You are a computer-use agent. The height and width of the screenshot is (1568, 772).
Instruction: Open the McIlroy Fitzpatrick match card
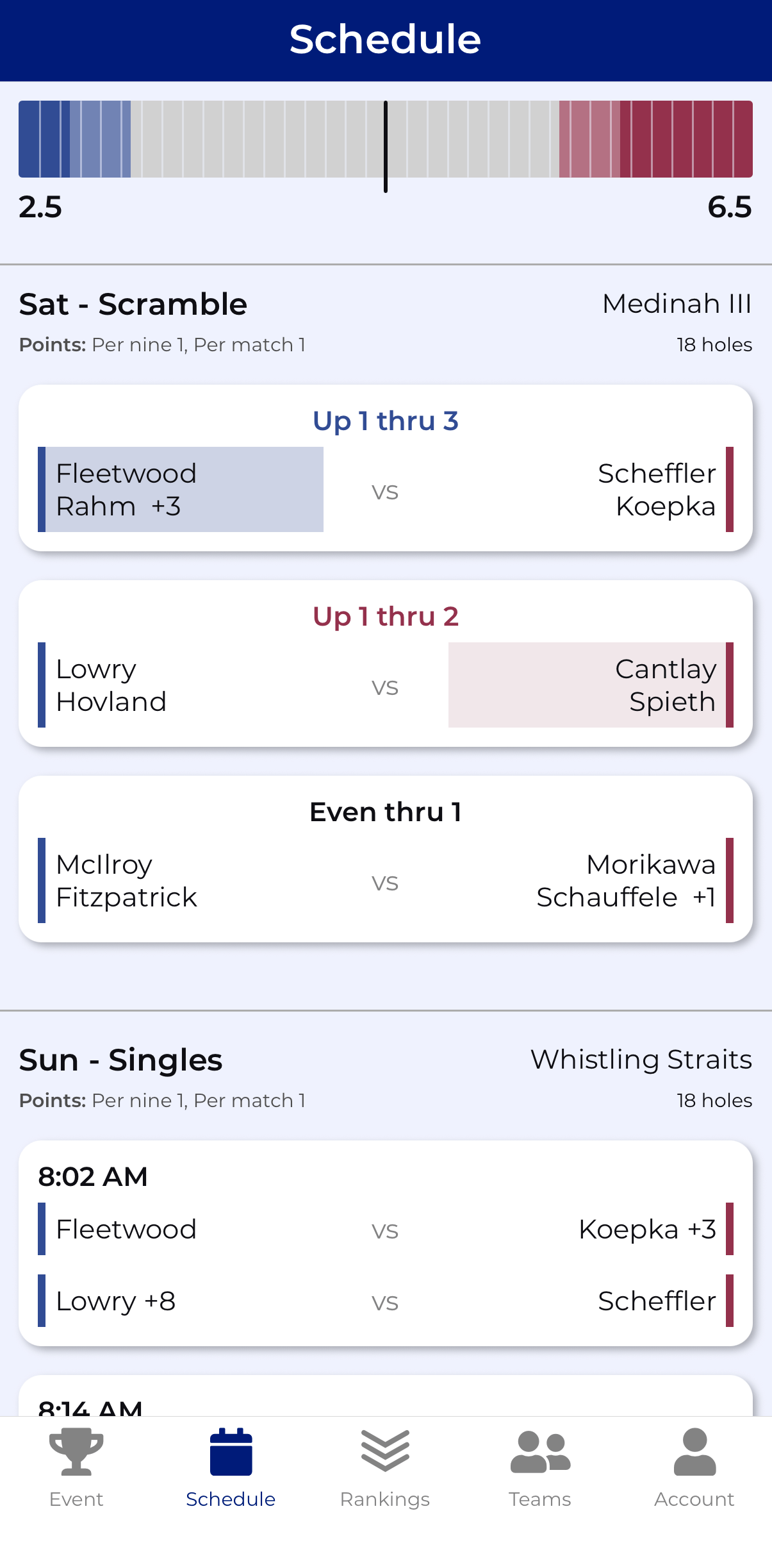click(x=386, y=859)
